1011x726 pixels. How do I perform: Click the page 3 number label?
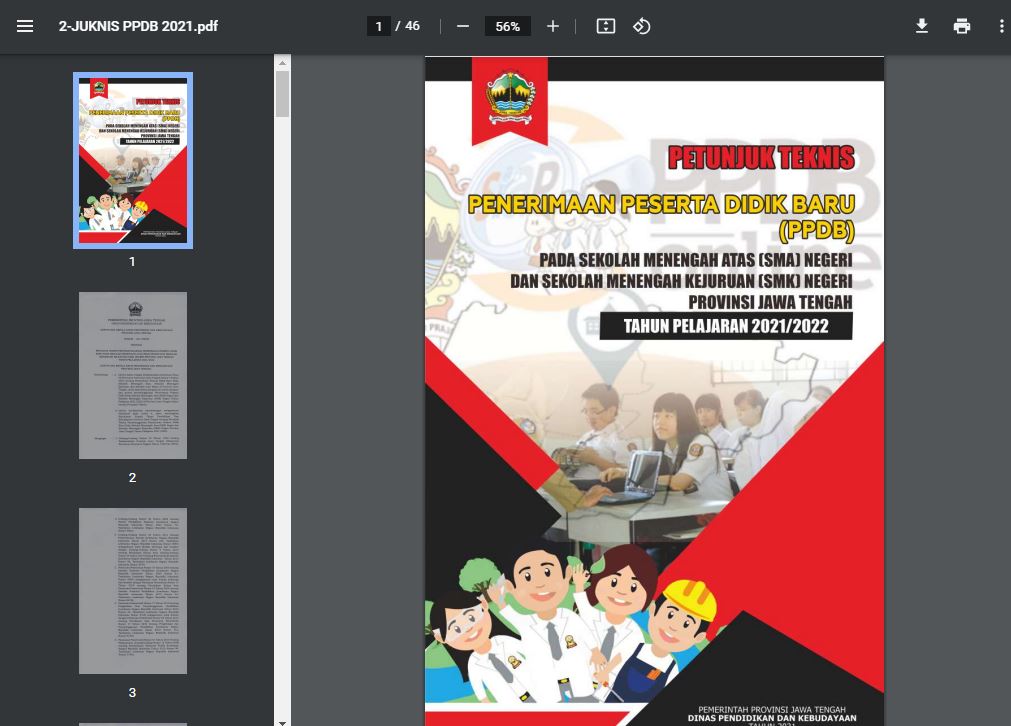(x=132, y=693)
